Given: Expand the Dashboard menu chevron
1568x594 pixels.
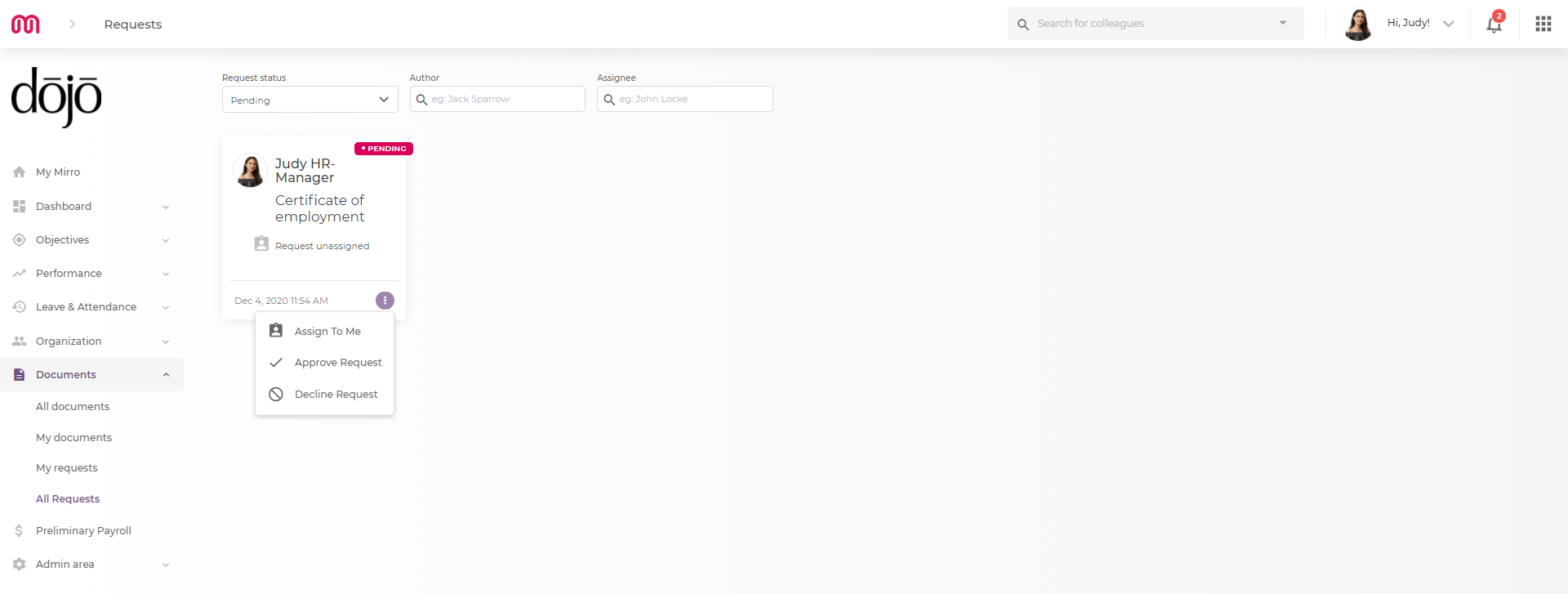Looking at the screenshot, I should [x=166, y=207].
